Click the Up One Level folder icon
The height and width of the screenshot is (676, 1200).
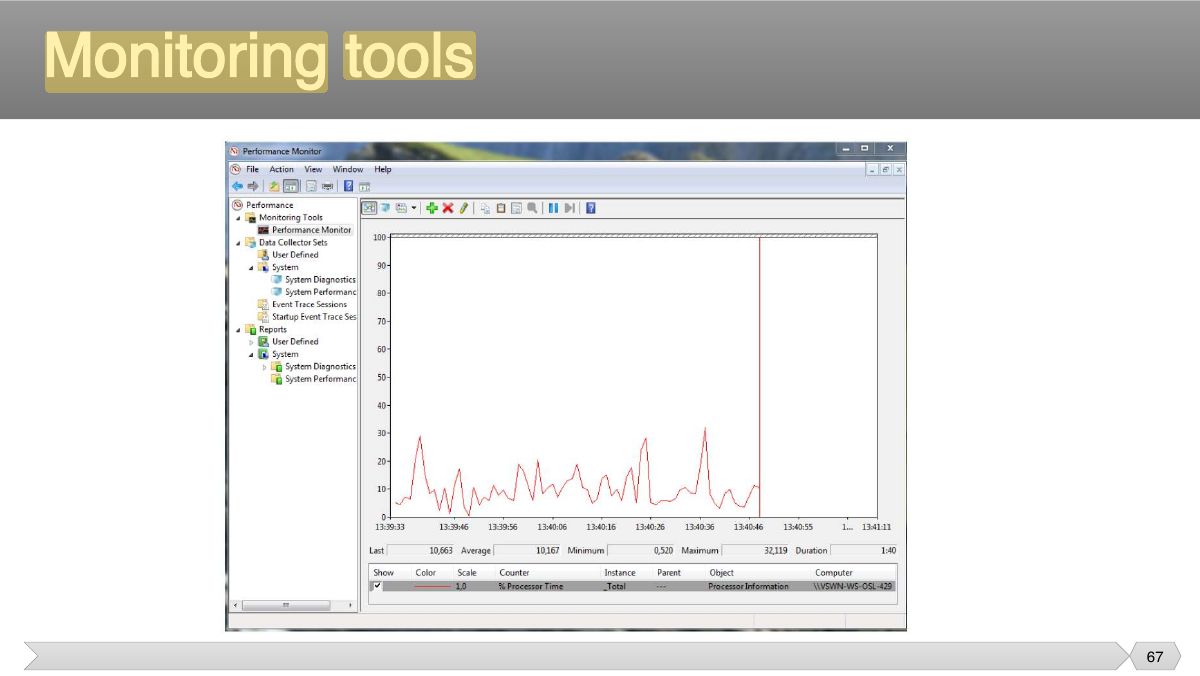tap(274, 186)
